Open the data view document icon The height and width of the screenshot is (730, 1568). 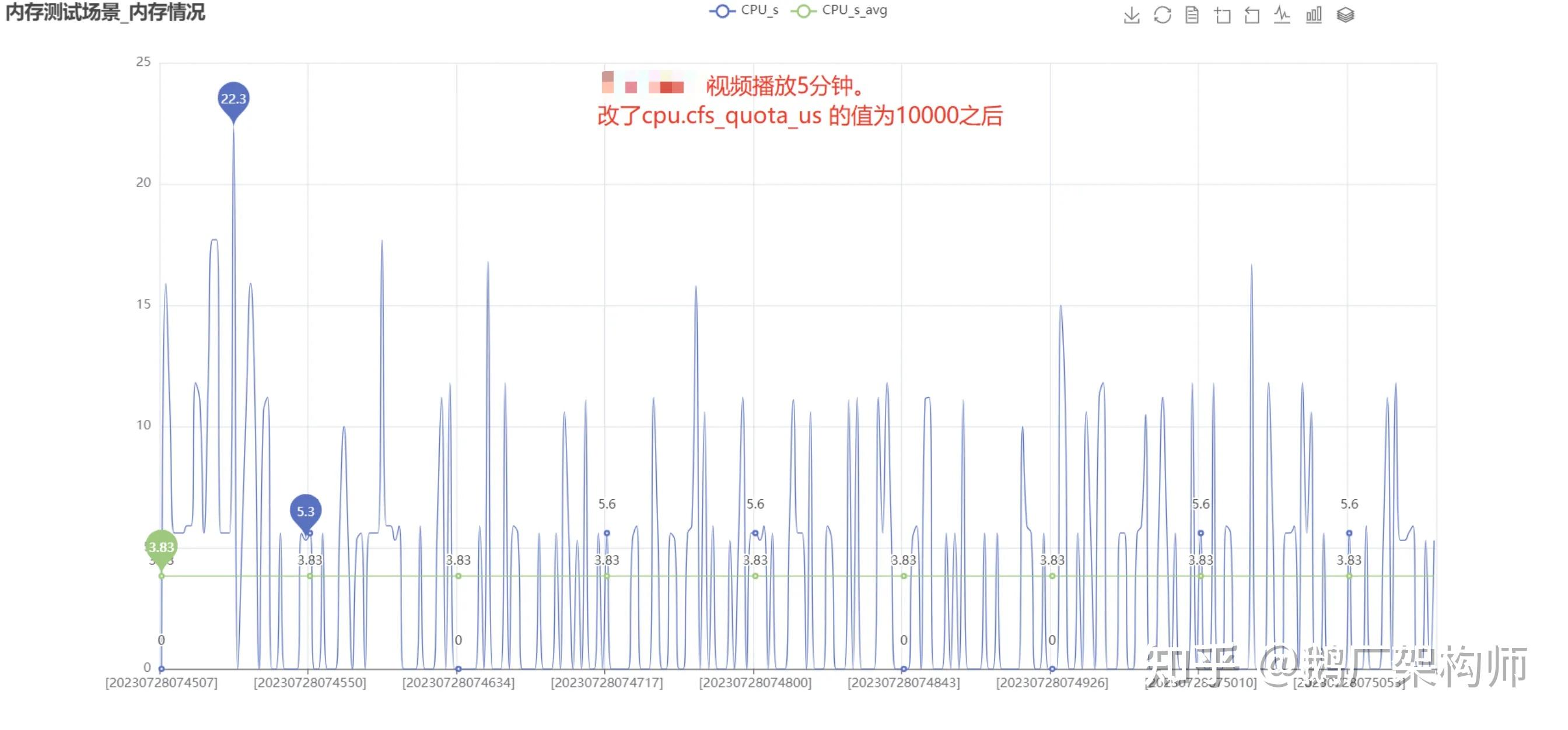tap(1192, 15)
